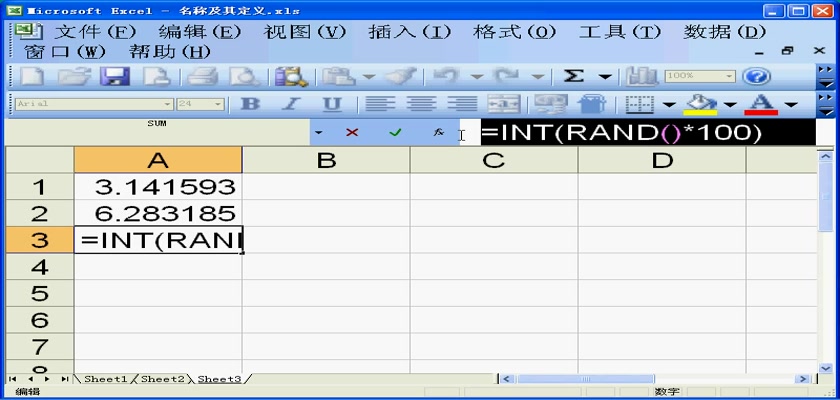Toggle Italic formatting
This screenshot has width=840, height=400.
[x=292, y=104]
